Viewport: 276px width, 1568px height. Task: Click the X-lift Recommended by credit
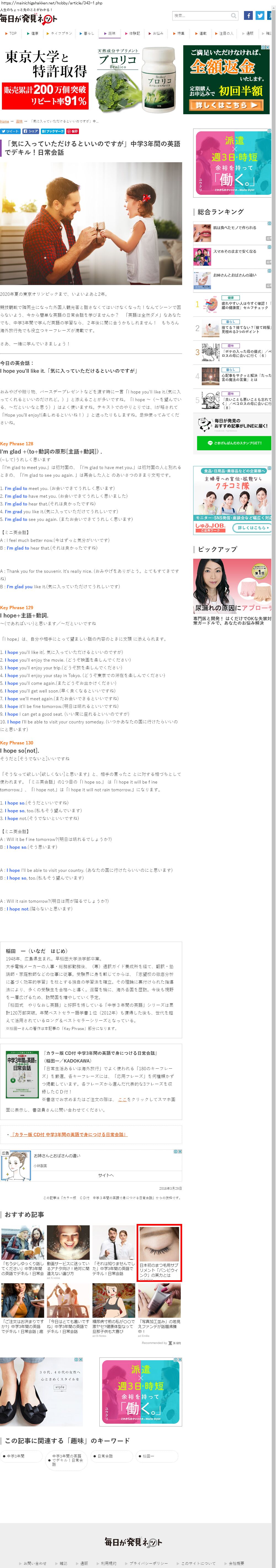point(161,1342)
